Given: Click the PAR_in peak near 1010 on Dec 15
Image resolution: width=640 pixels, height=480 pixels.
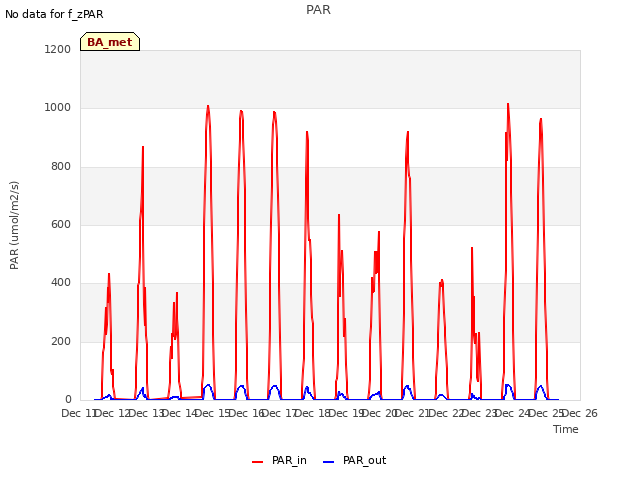Looking at the screenshot, I should click(x=208, y=107).
